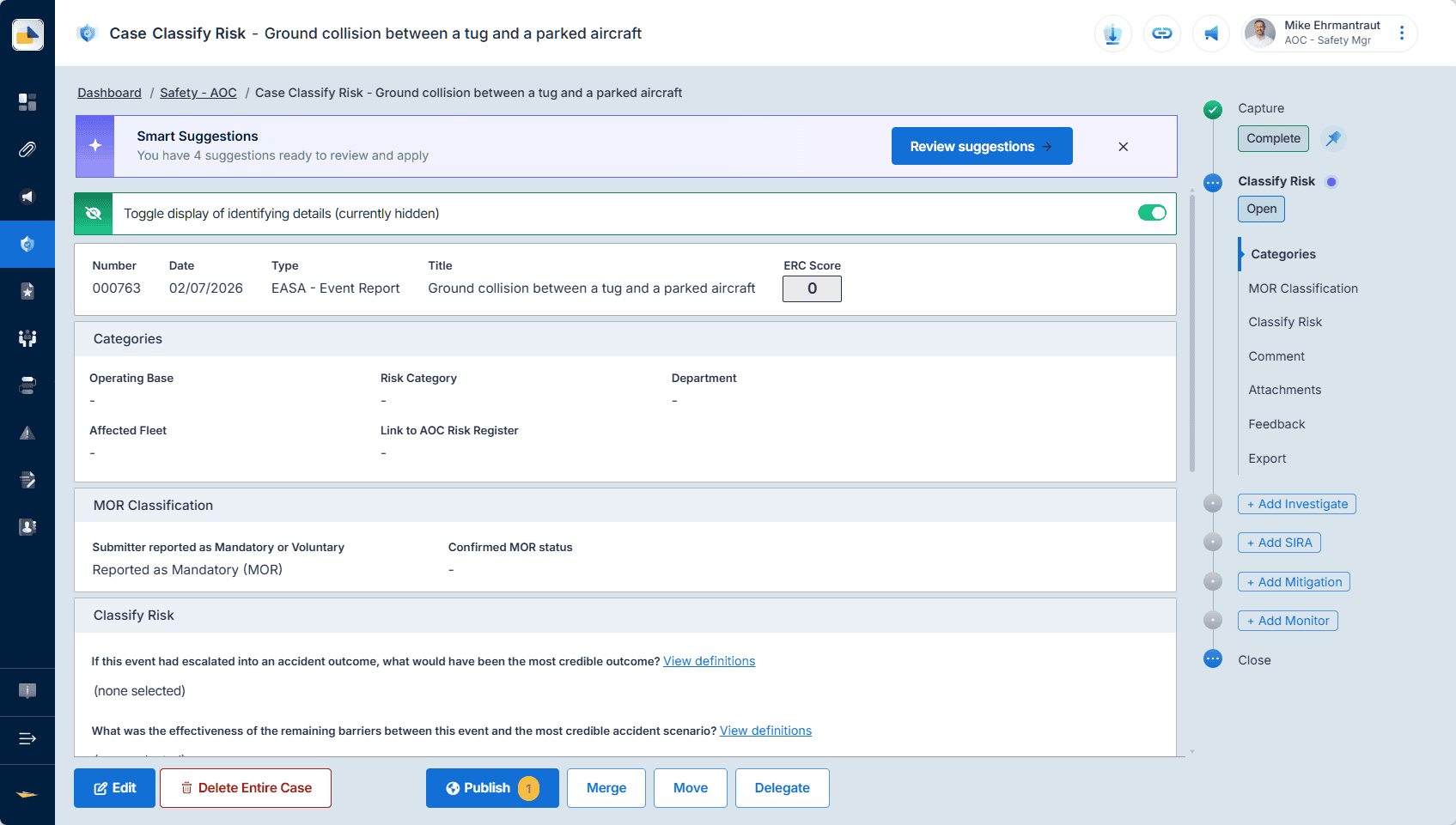Open the info speech bubble sidebar icon
The width and height of the screenshot is (1456, 825).
[x=27, y=691]
